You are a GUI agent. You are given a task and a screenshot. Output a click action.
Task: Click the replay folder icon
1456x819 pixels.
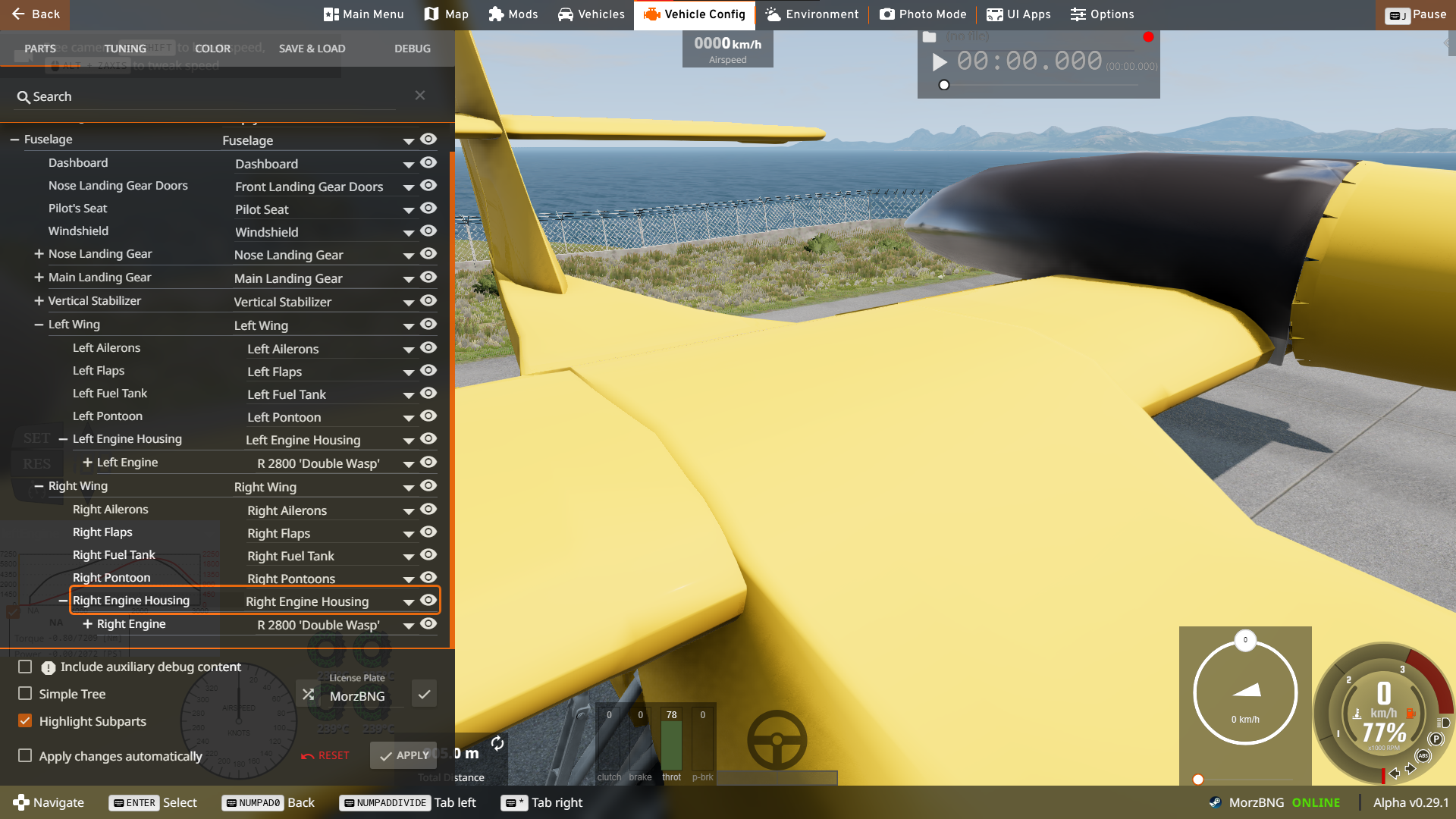(929, 37)
